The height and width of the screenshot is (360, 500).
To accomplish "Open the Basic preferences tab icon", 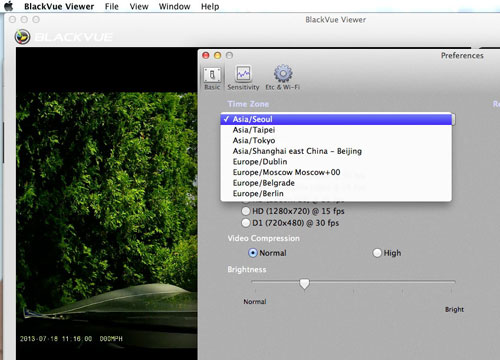I will [212, 75].
